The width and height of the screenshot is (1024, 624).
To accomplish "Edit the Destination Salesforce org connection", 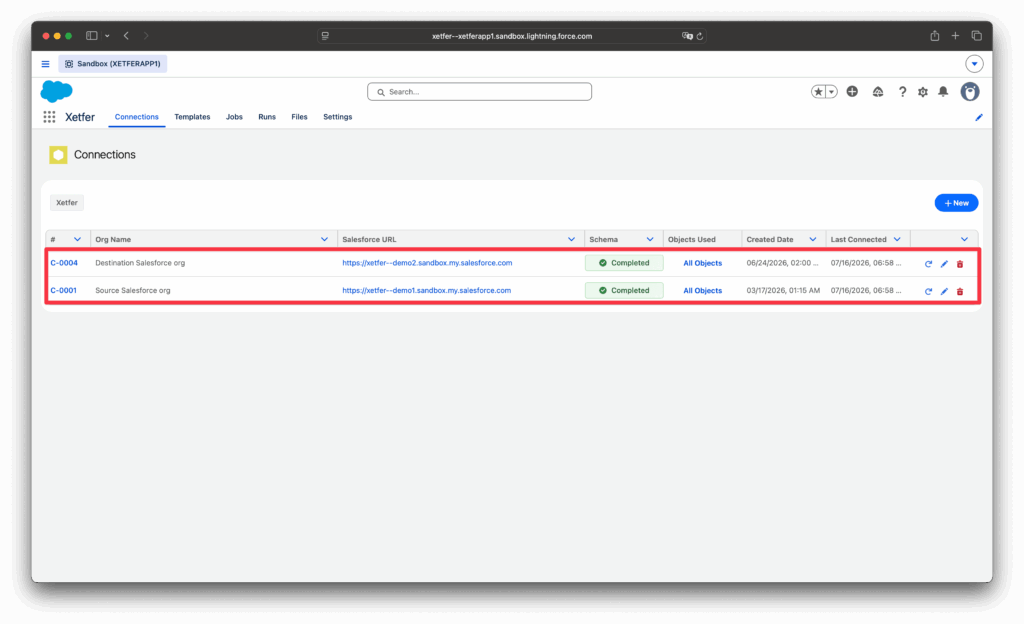I will pyautogui.click(x=944, y=264).
